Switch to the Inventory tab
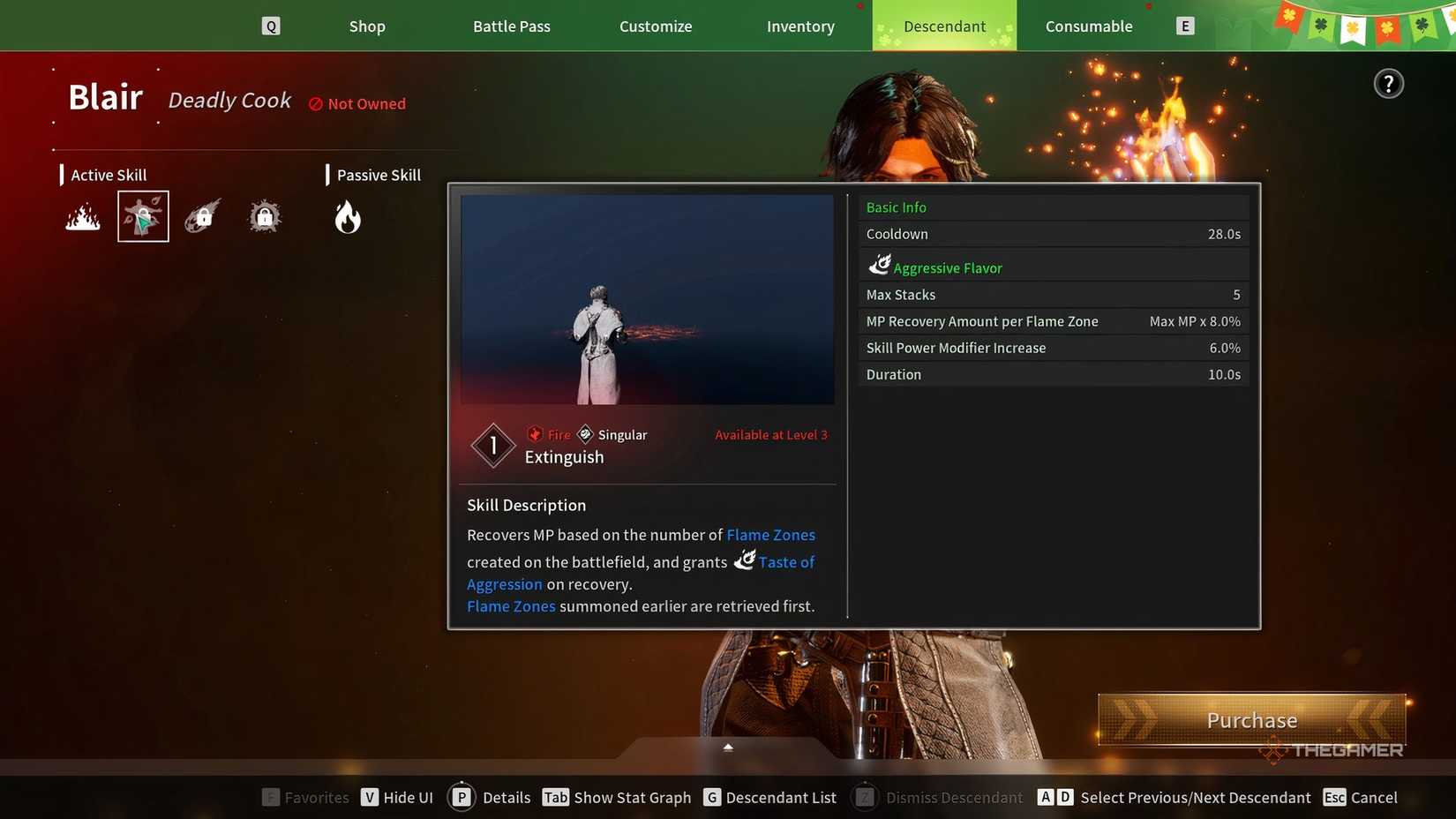 [x=800, y=26]
